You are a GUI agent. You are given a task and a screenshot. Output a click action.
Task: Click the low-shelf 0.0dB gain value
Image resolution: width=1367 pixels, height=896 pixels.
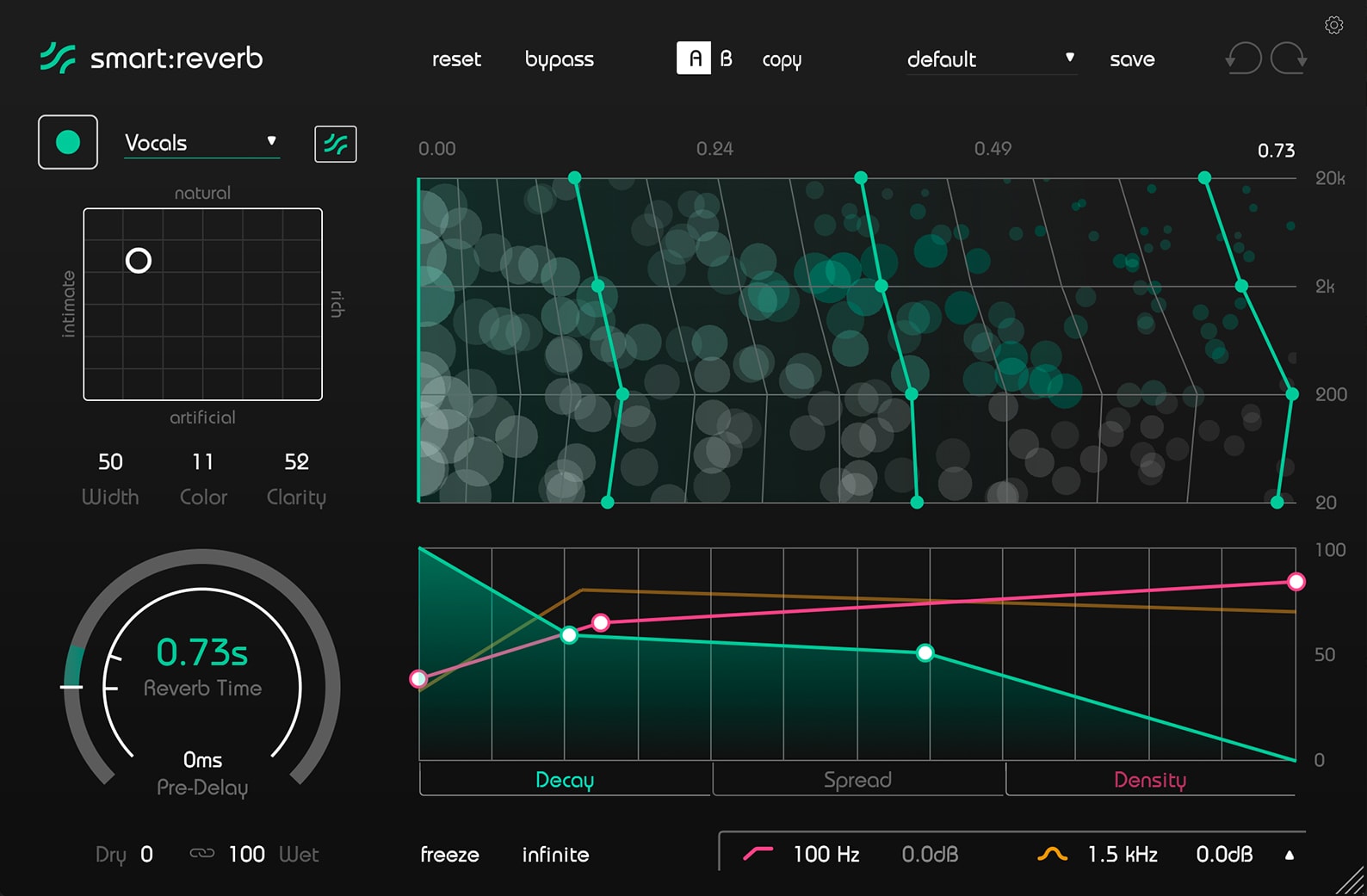coord(930,855)
